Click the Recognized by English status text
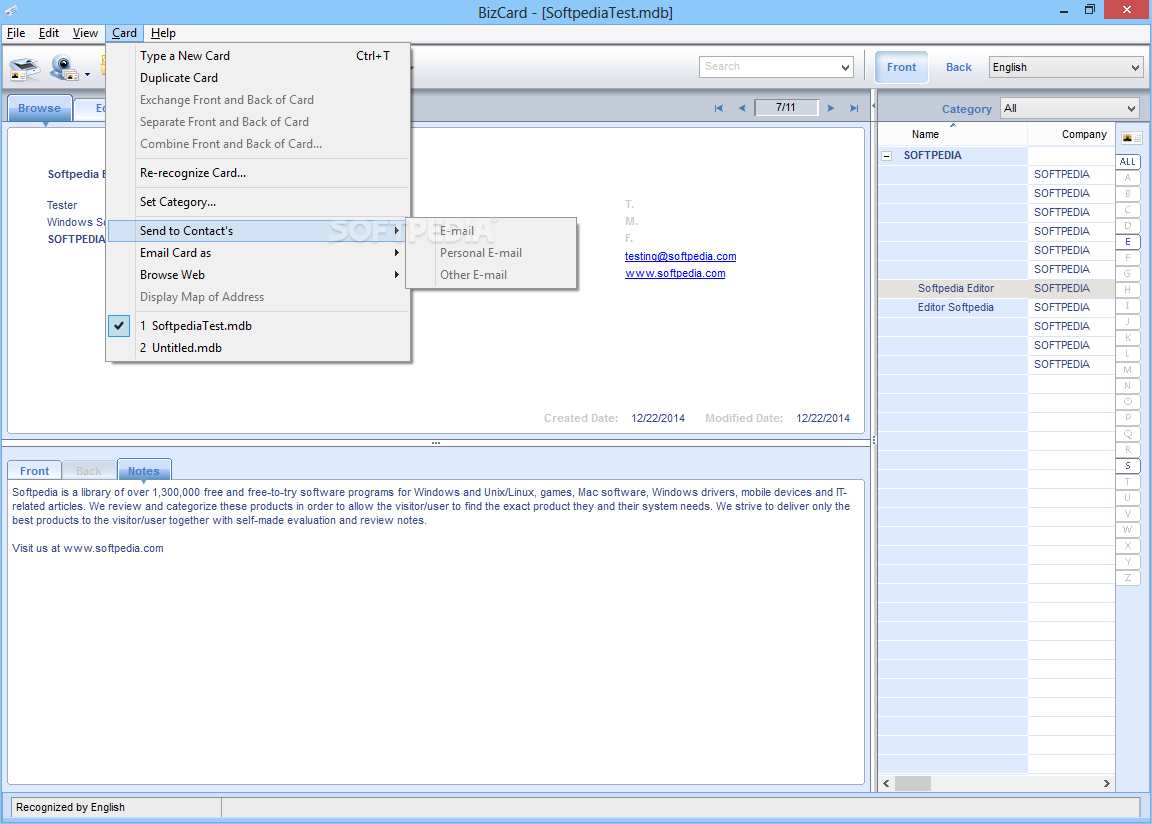 click(x=71, y=807)
